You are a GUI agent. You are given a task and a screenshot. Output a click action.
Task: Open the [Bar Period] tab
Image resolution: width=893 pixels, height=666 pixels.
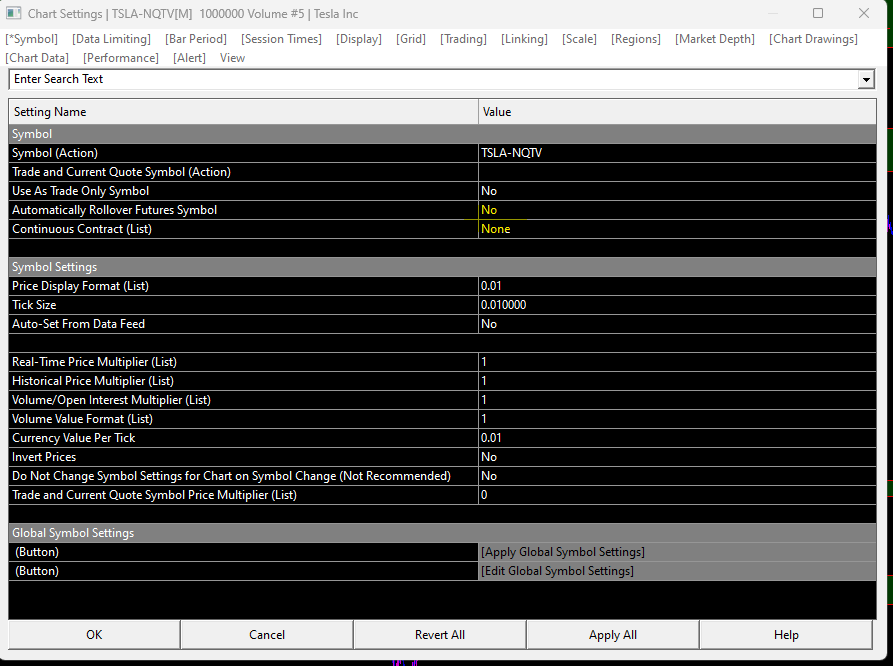point(195,39)
